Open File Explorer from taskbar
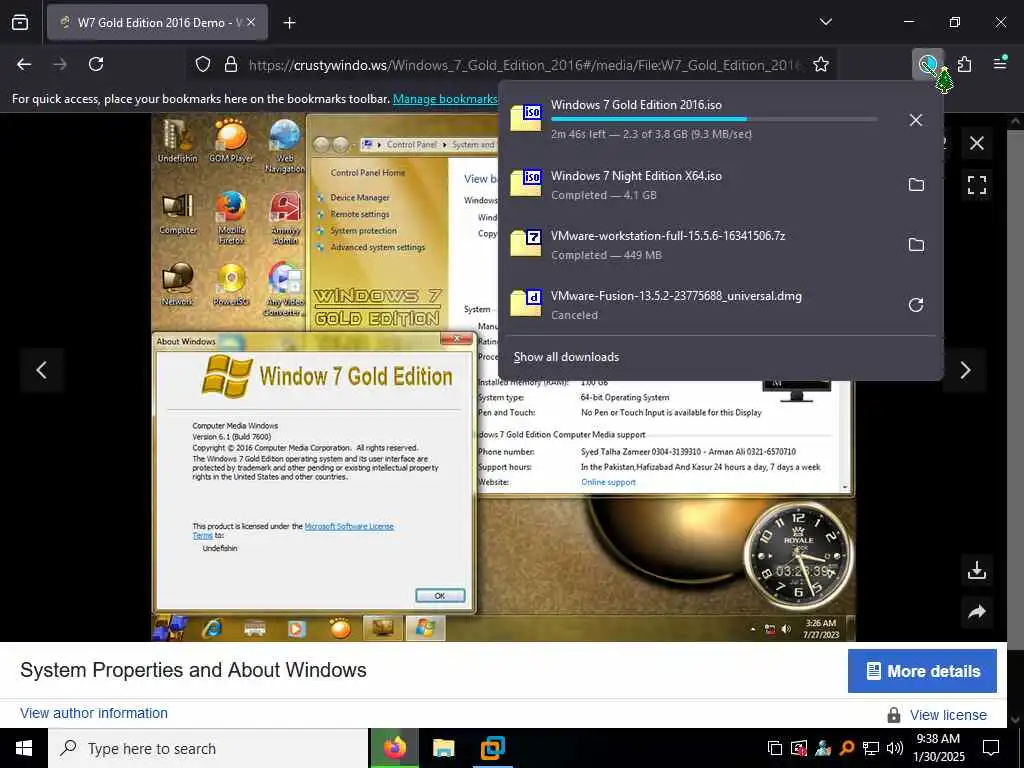 tap(443, 748)
